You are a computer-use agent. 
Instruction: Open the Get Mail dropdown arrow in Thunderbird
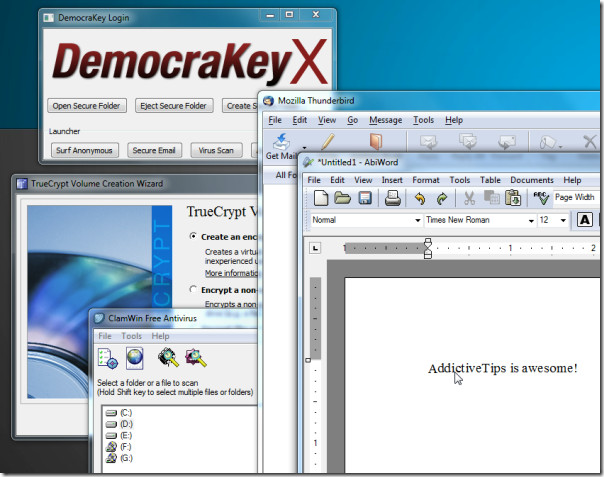[304, 147]
